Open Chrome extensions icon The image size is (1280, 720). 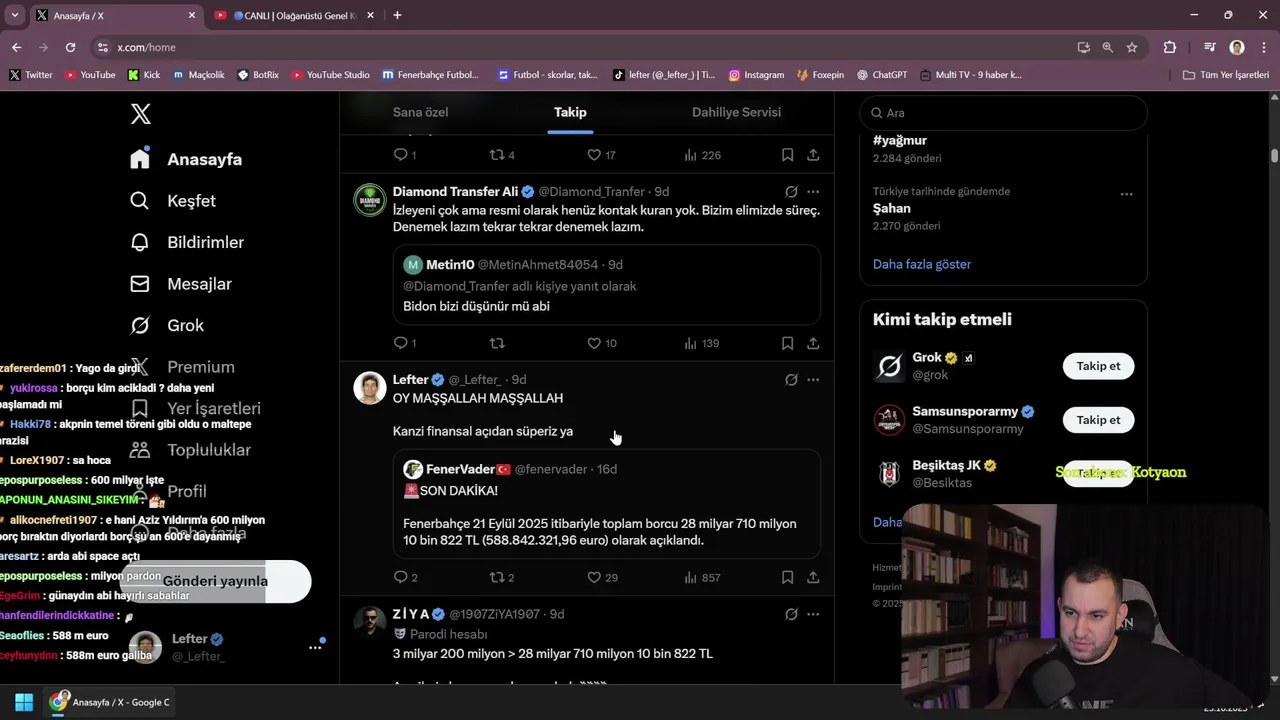[1169, 47]
